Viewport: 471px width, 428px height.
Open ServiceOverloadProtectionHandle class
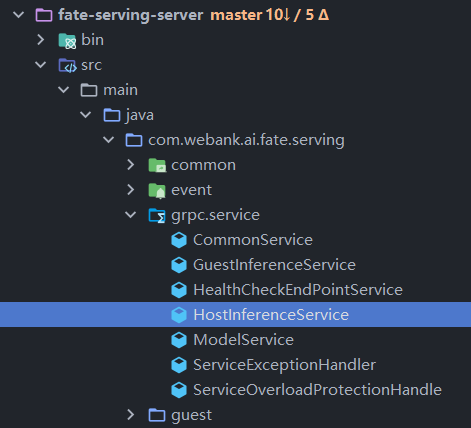point(317,390)
